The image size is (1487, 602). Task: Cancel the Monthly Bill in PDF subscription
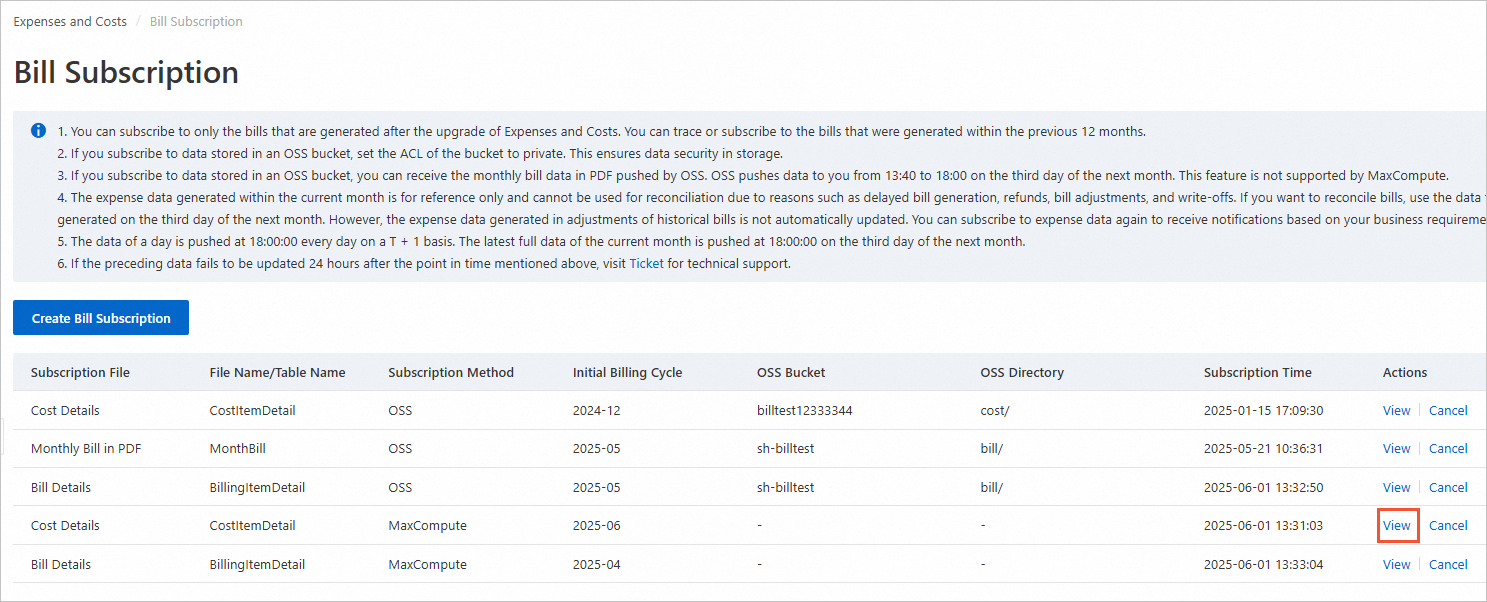click(x=1448, y=448)
